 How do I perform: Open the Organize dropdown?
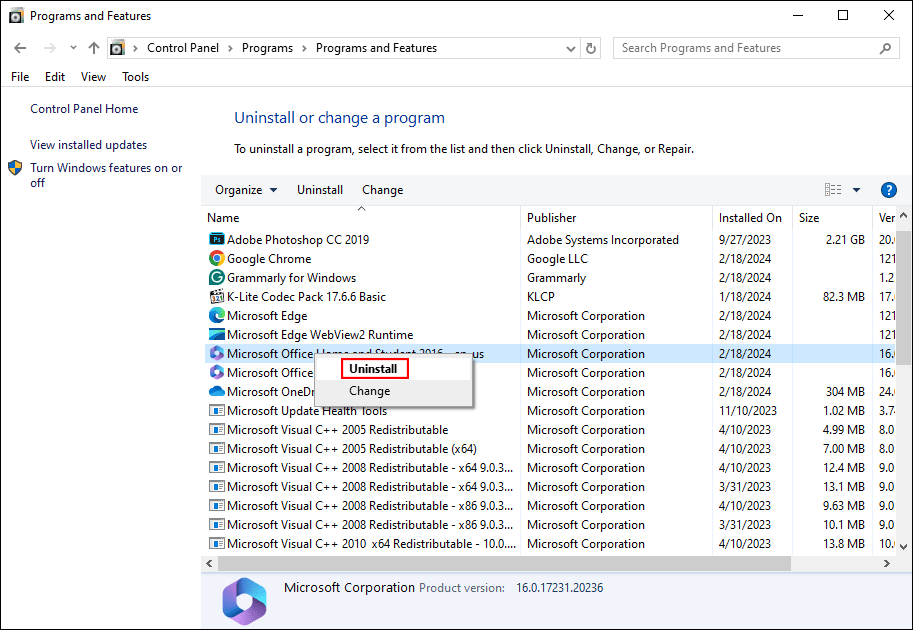tap(245, 189)
